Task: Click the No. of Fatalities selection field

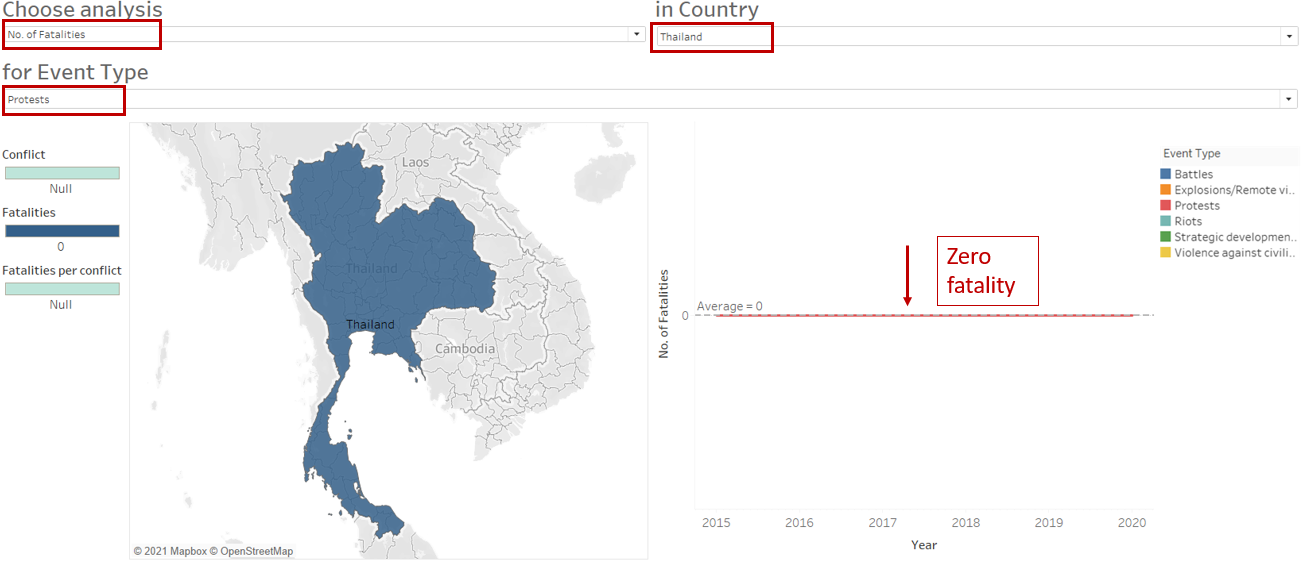Action: 300,34
